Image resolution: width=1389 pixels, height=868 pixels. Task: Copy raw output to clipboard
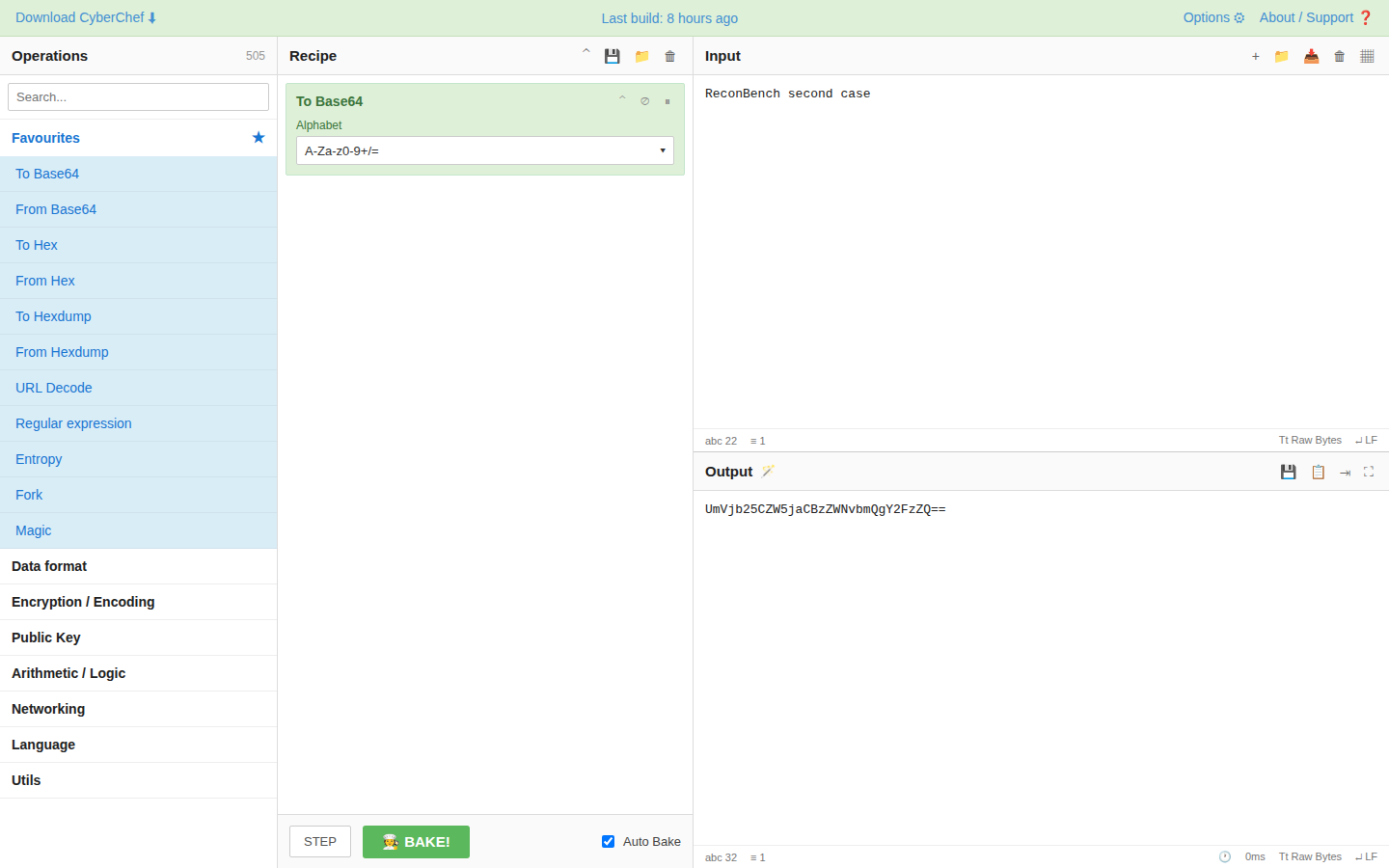coord(1318,472)
